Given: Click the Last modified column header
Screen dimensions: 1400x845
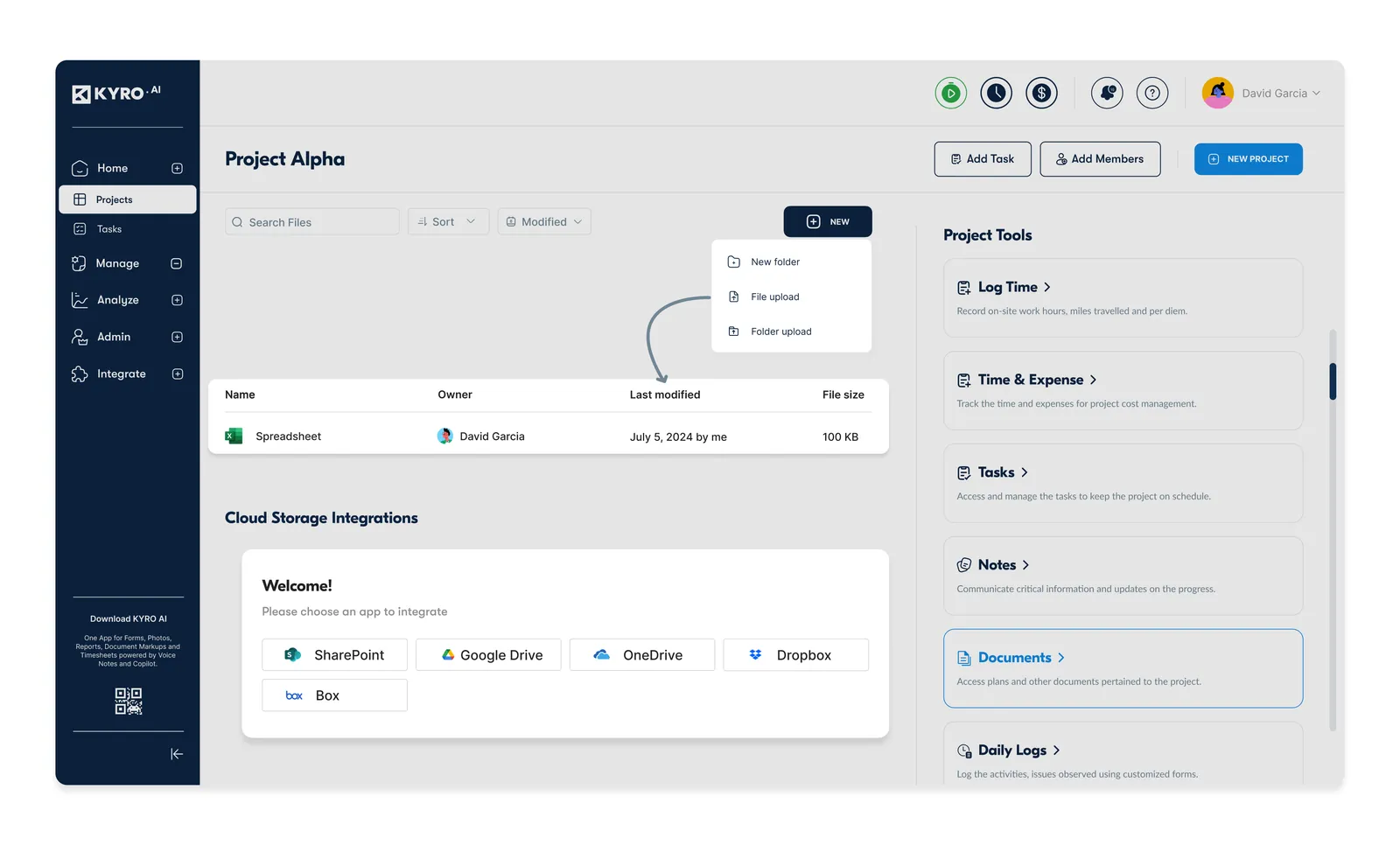Looking at the screenshot, I should [x=665, y=395].
